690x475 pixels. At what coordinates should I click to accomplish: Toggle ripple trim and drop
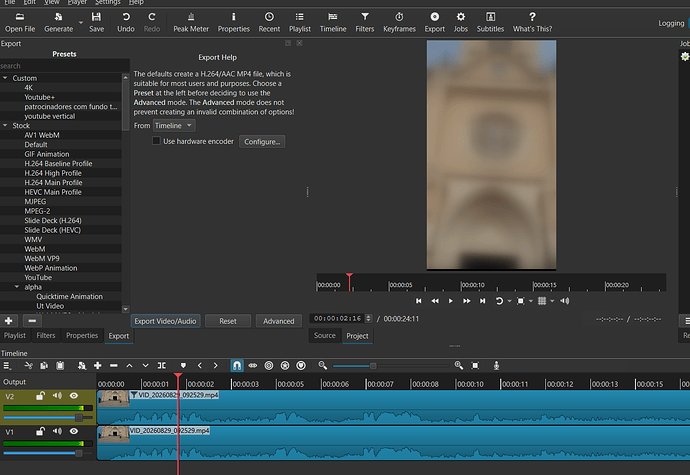(x=269, y=365)
